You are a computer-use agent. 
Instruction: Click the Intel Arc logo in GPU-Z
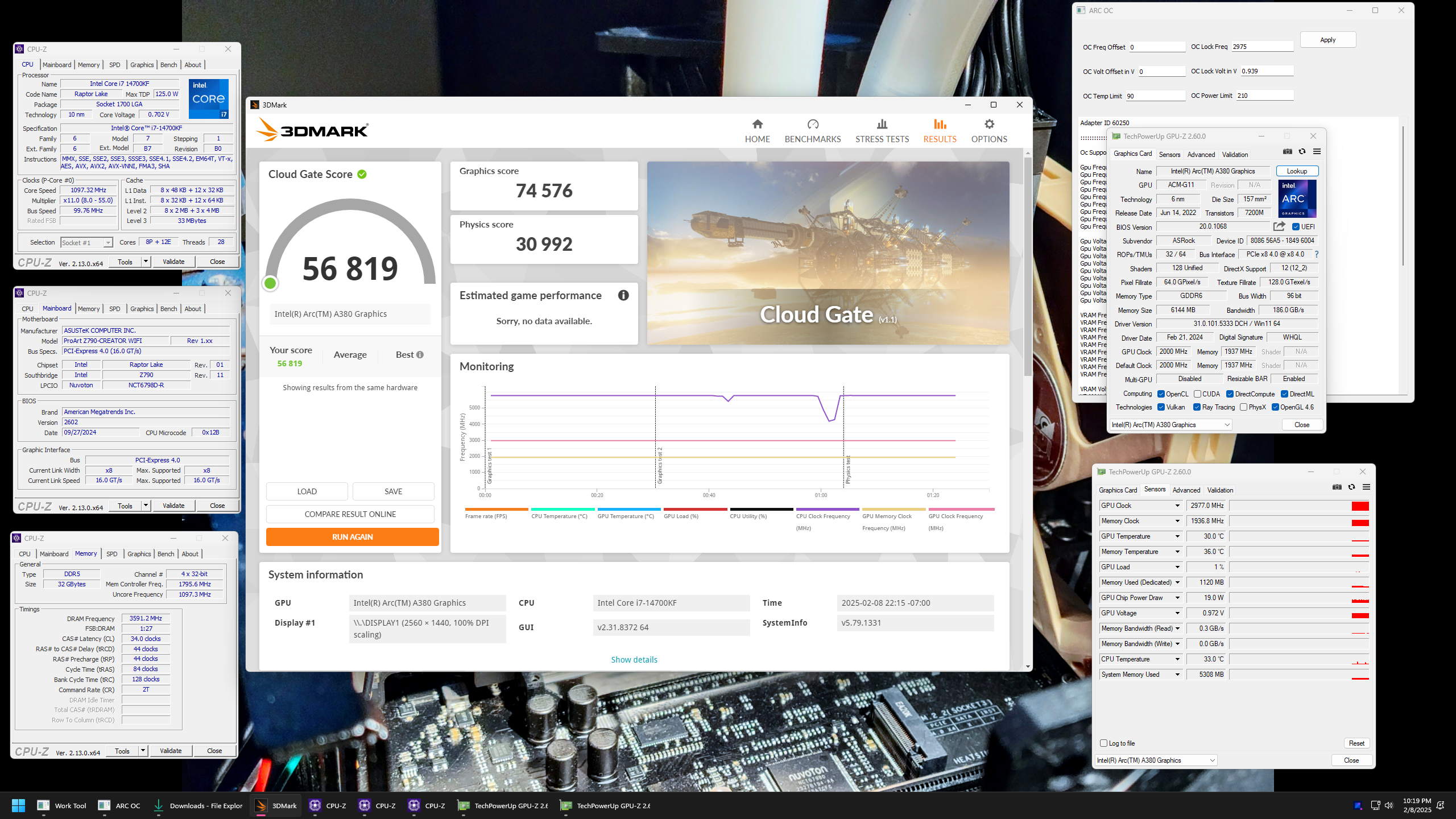pos(1297,198)
